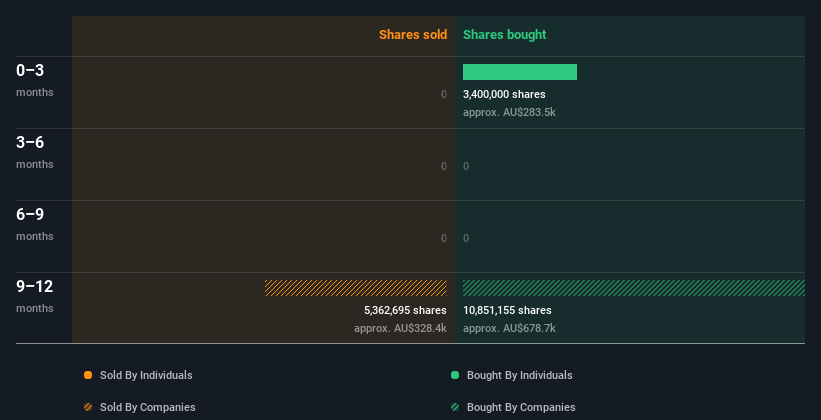Screen dimensions: 821x420
Task: Click the Shares bought column header
Action: (x=505, y=35)
